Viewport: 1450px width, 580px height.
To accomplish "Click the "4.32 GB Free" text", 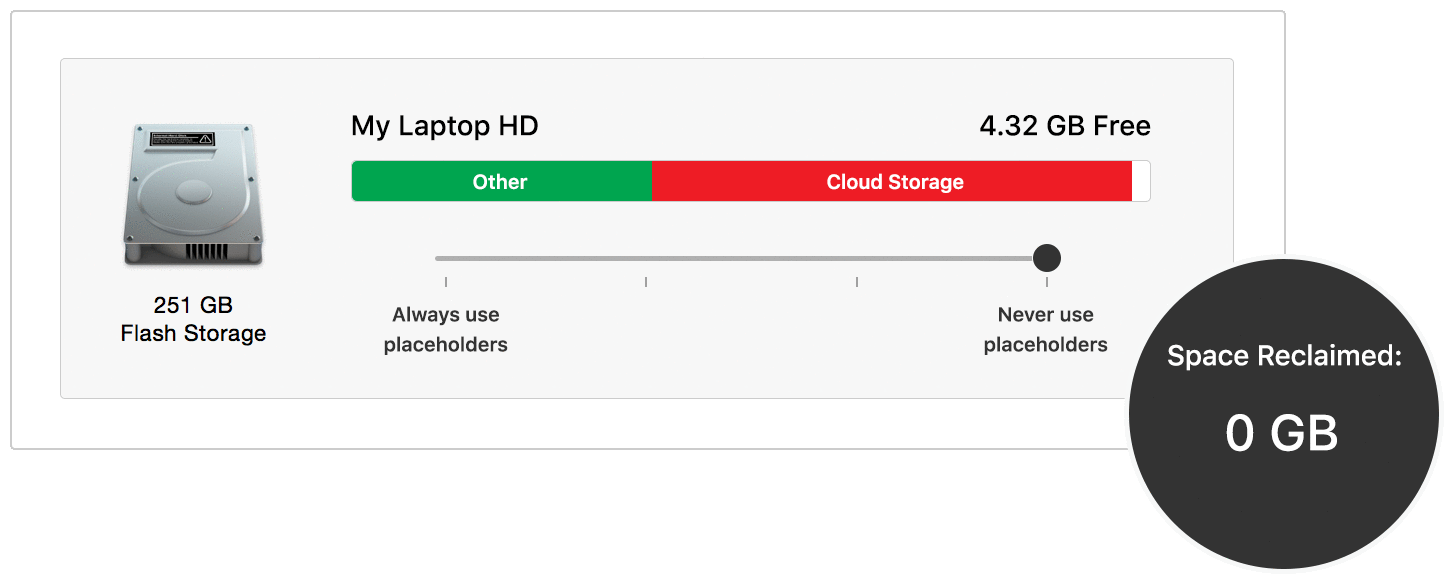I will click(x=1064, y=127).
